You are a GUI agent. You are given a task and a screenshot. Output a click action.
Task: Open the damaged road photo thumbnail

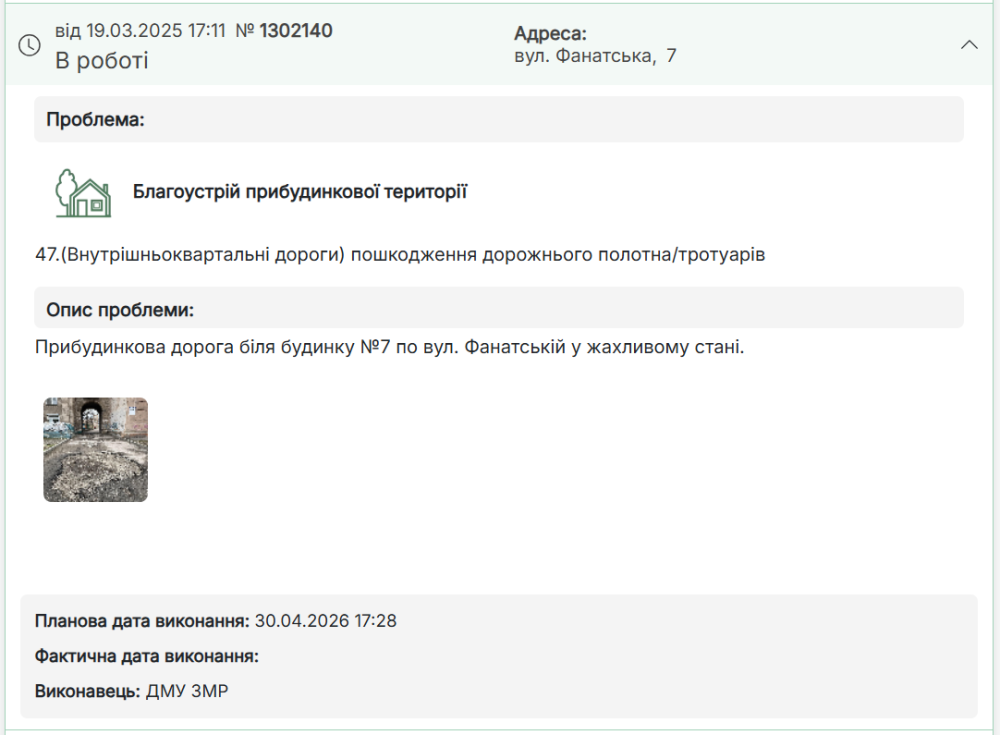point(96,450)
